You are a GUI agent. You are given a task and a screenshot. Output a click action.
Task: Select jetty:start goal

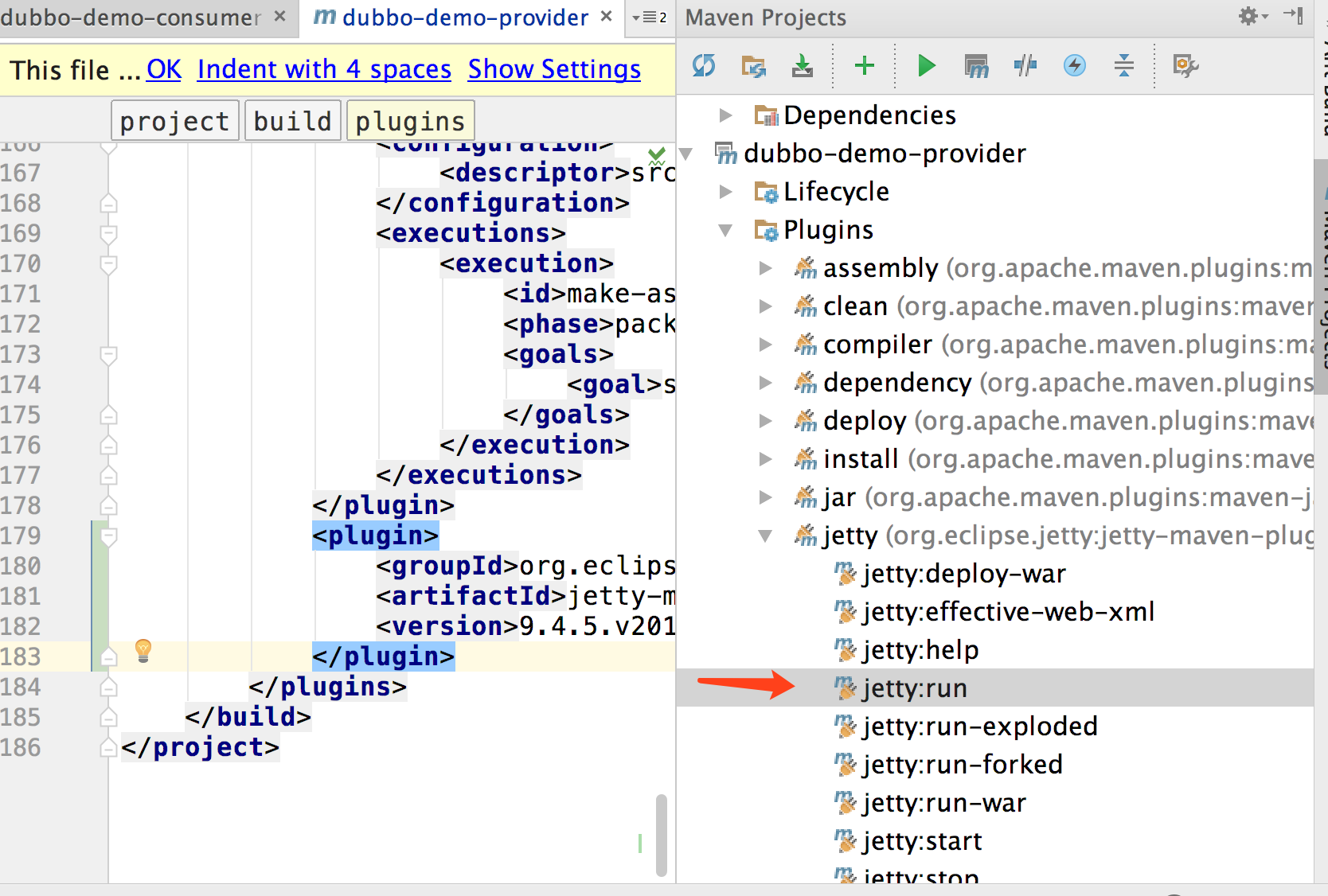click(922, 841)
